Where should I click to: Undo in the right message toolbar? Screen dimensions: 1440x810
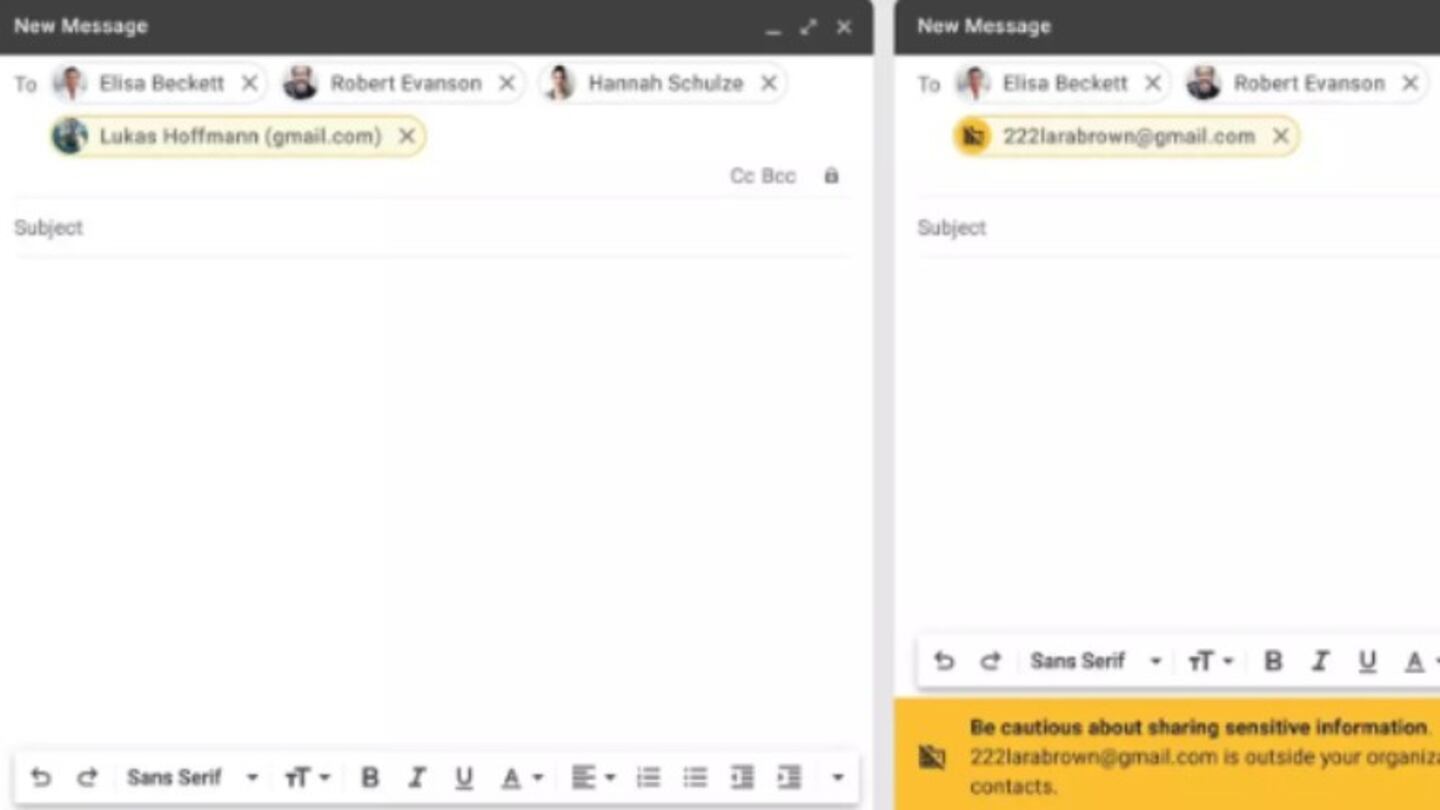point(943,661)
